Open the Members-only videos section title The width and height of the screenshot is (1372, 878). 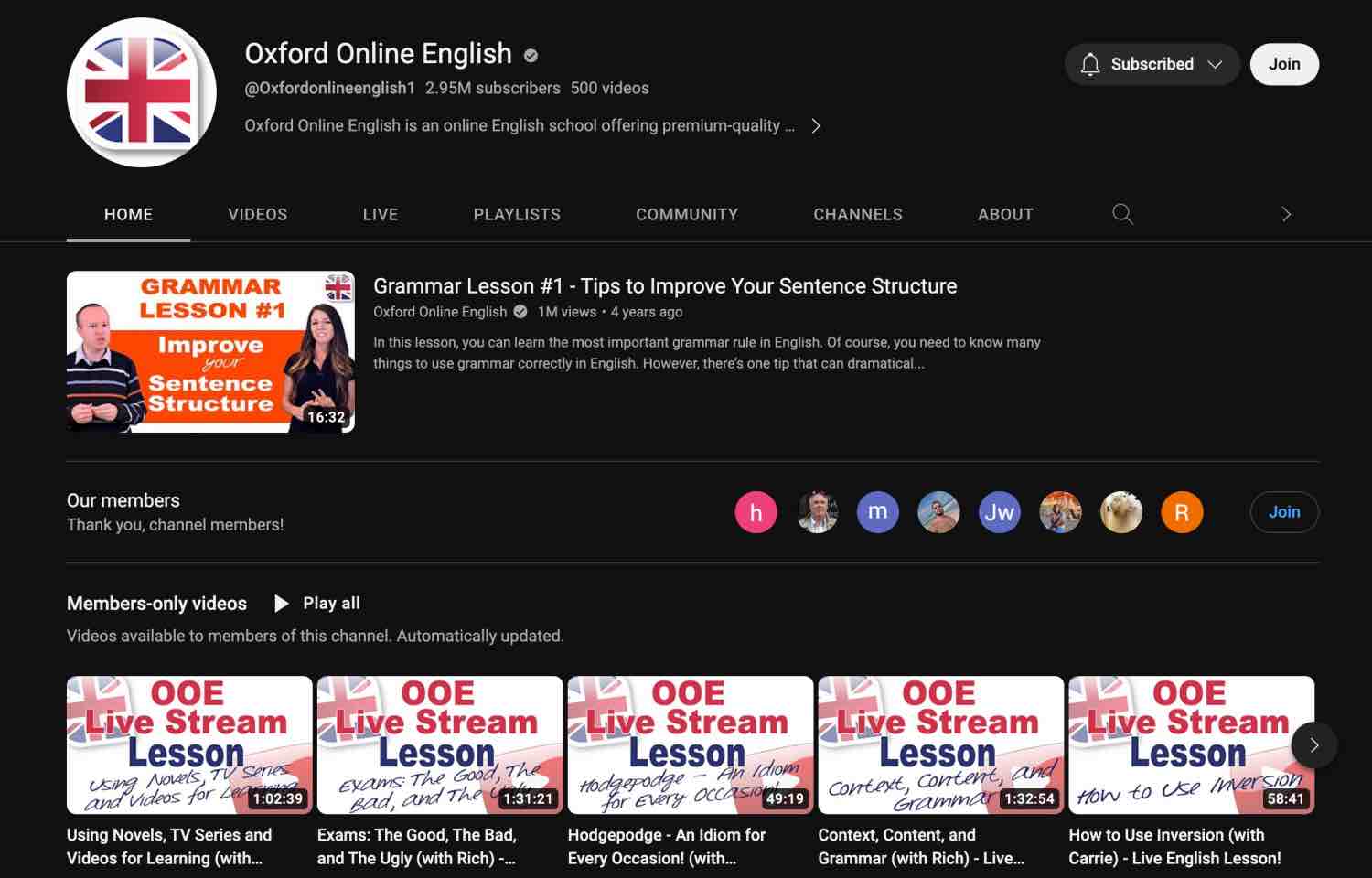point(156,604)
